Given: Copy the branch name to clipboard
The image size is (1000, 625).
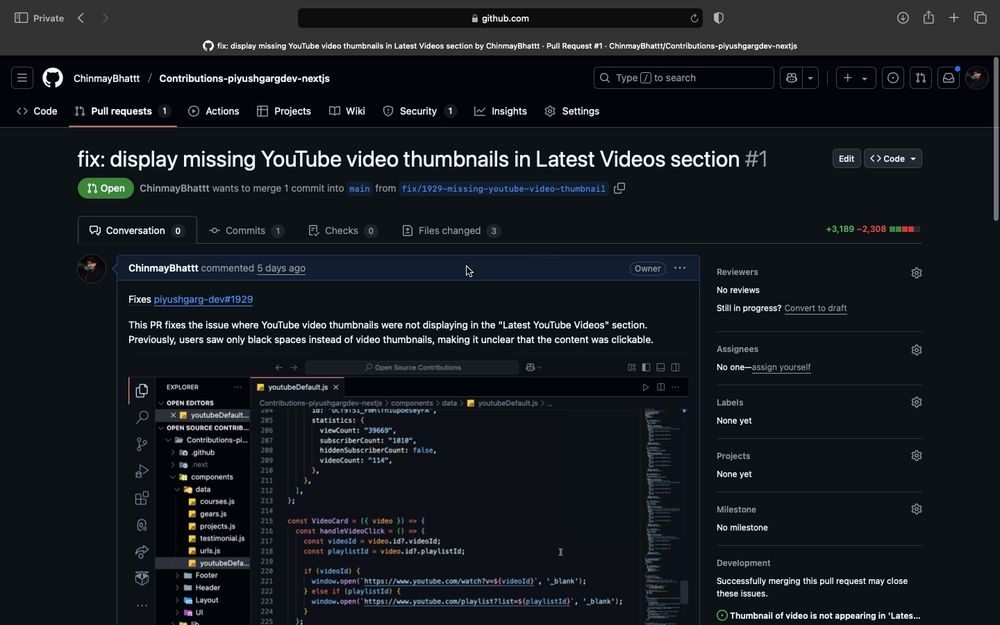Looking at the screenshot, I should (619, 188).
